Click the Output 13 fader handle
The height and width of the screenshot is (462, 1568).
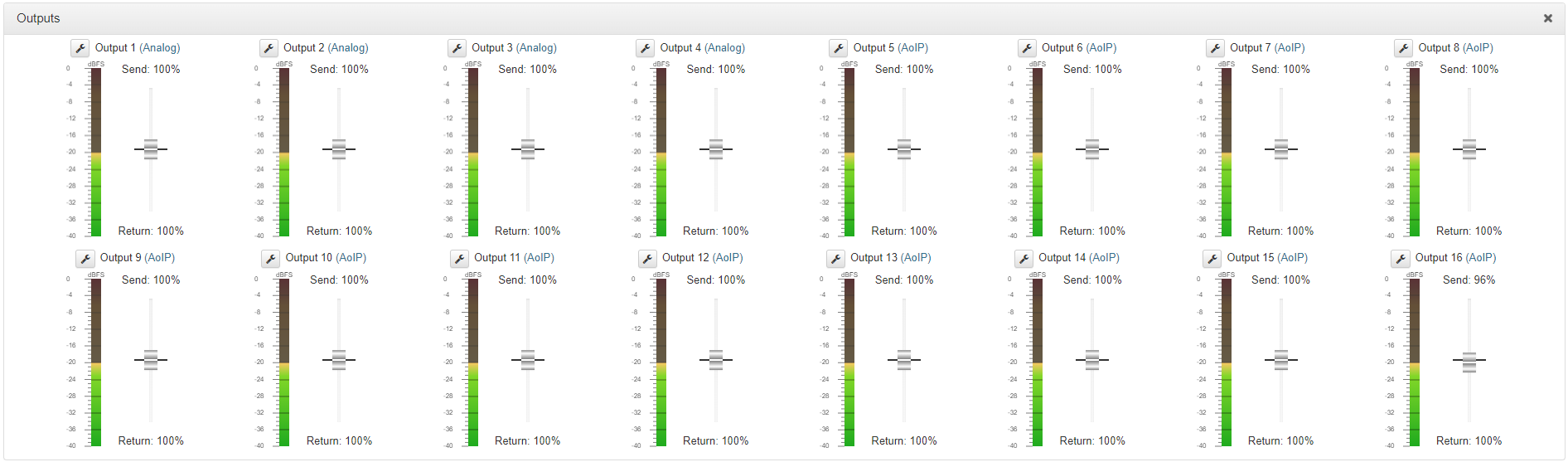904,359
